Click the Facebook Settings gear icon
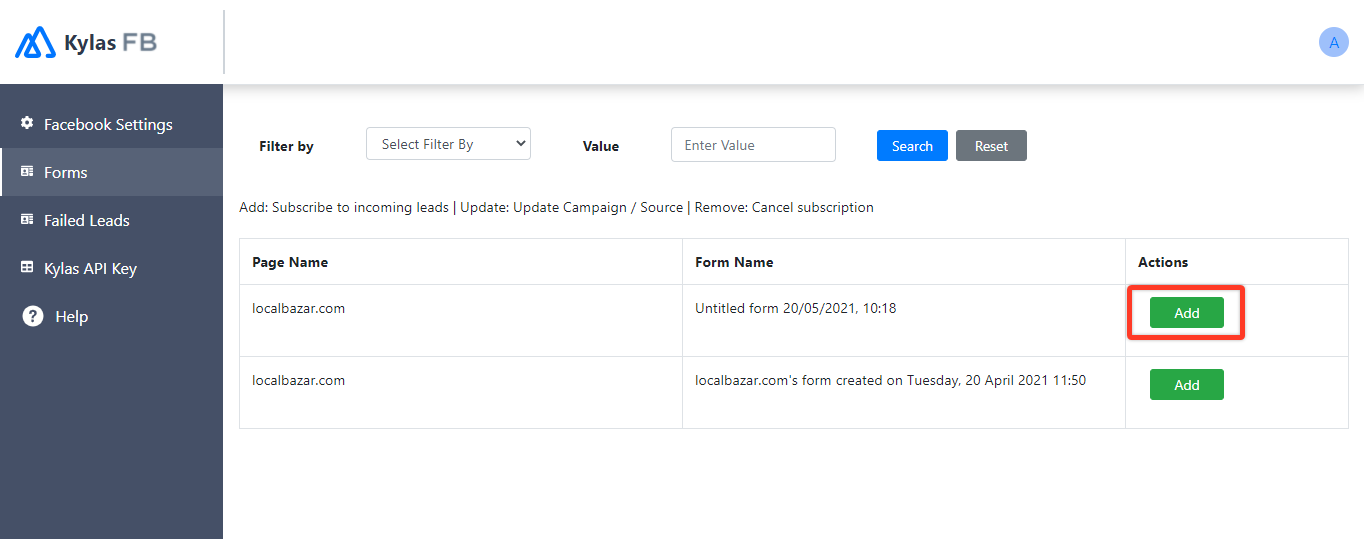 pos(27,123)
